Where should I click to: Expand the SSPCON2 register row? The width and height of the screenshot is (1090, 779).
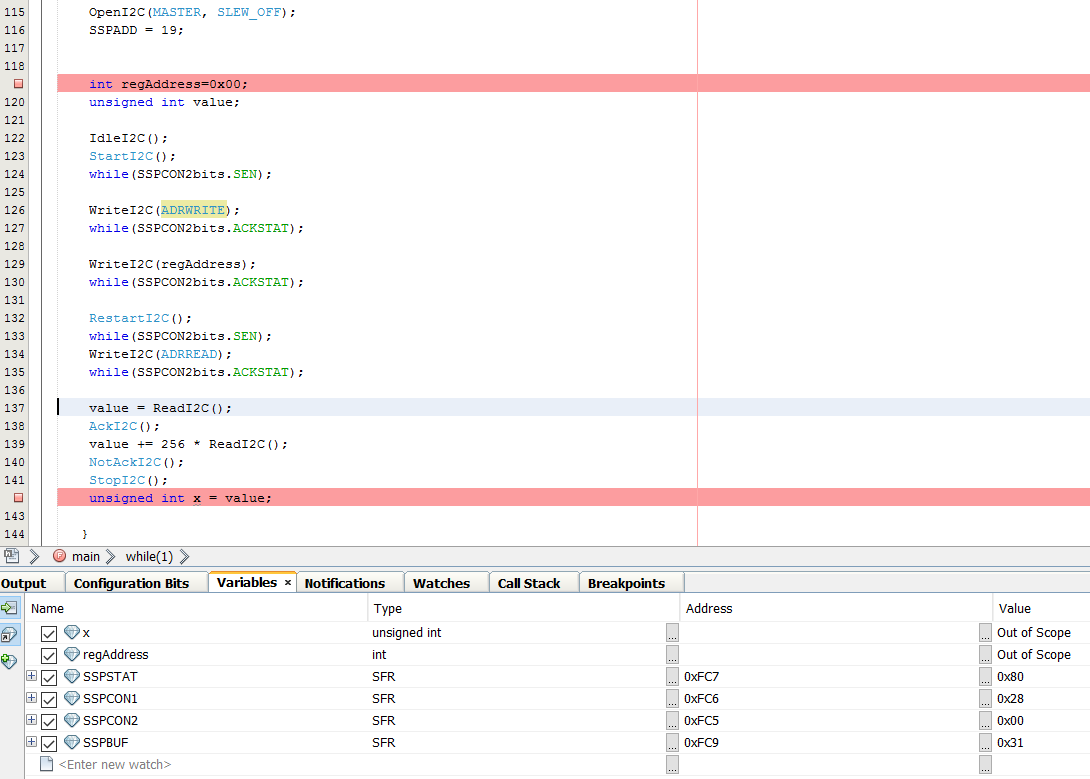click(x=31, y=719)
